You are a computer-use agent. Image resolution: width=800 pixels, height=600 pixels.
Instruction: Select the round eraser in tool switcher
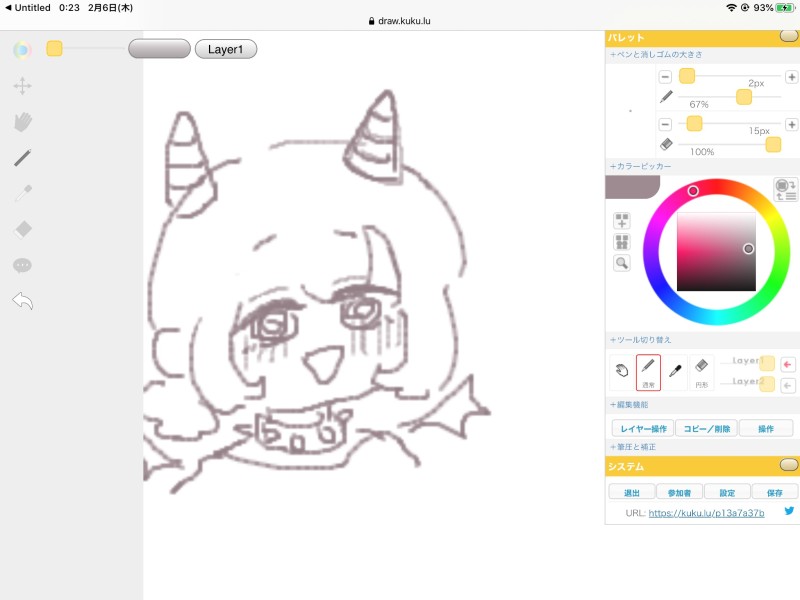click(702, 371)
